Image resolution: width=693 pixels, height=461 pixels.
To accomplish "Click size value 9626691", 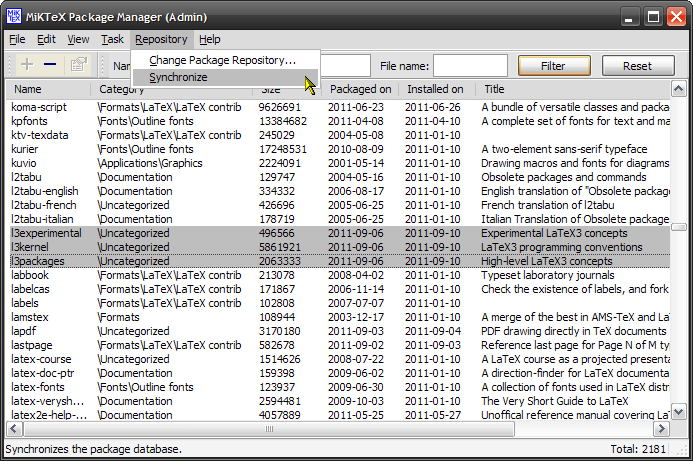I will click(x=280, y=107).
